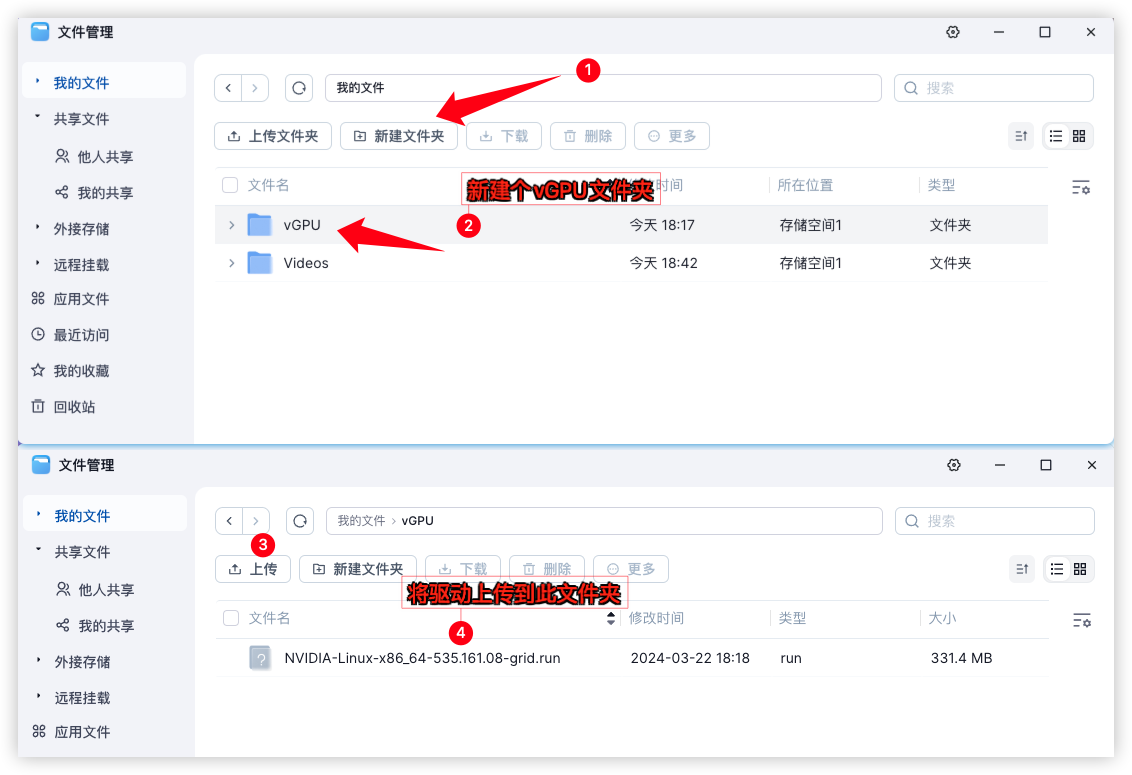Click the top window address path field

[x=604, y=88]
